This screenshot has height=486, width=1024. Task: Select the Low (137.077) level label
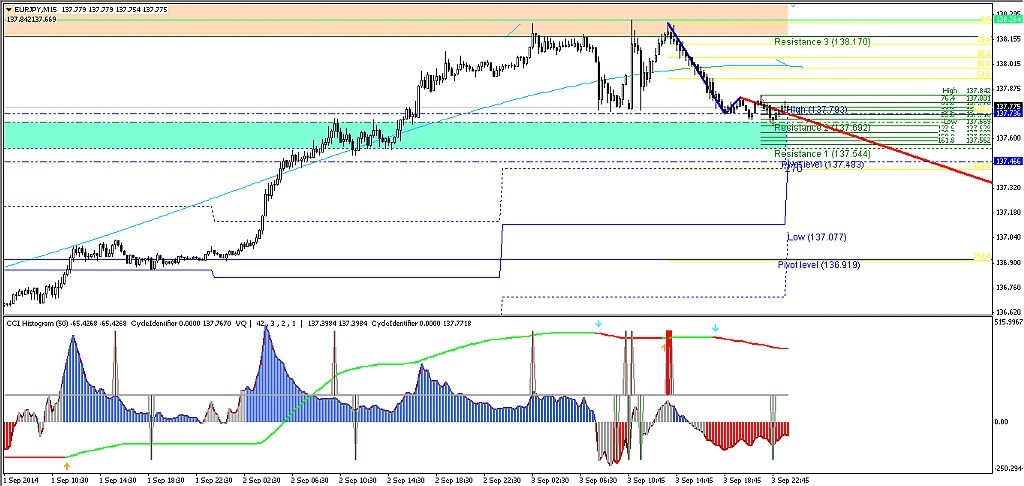816,237
